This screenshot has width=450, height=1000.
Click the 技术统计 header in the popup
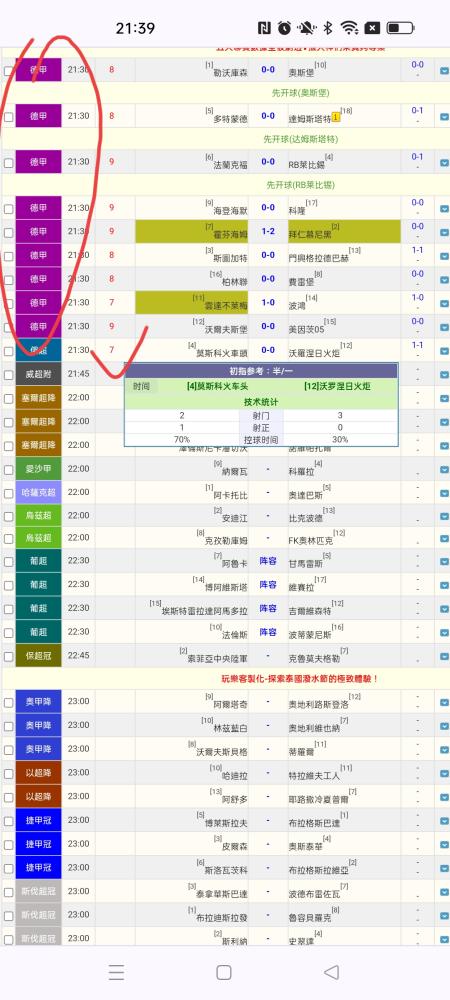click(x=261, y=402)
